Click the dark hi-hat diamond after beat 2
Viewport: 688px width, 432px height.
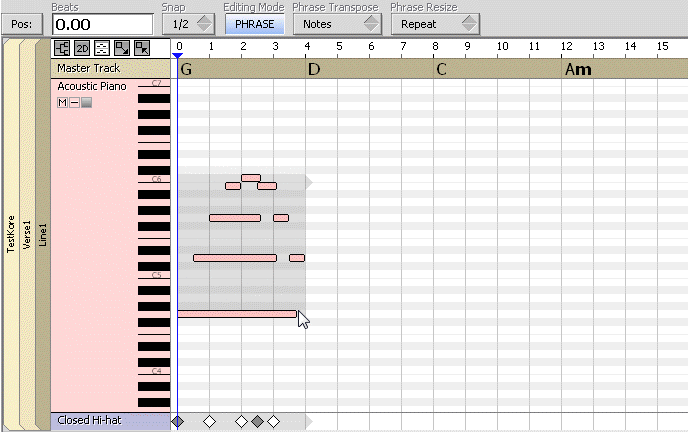(x=258, y=421)
